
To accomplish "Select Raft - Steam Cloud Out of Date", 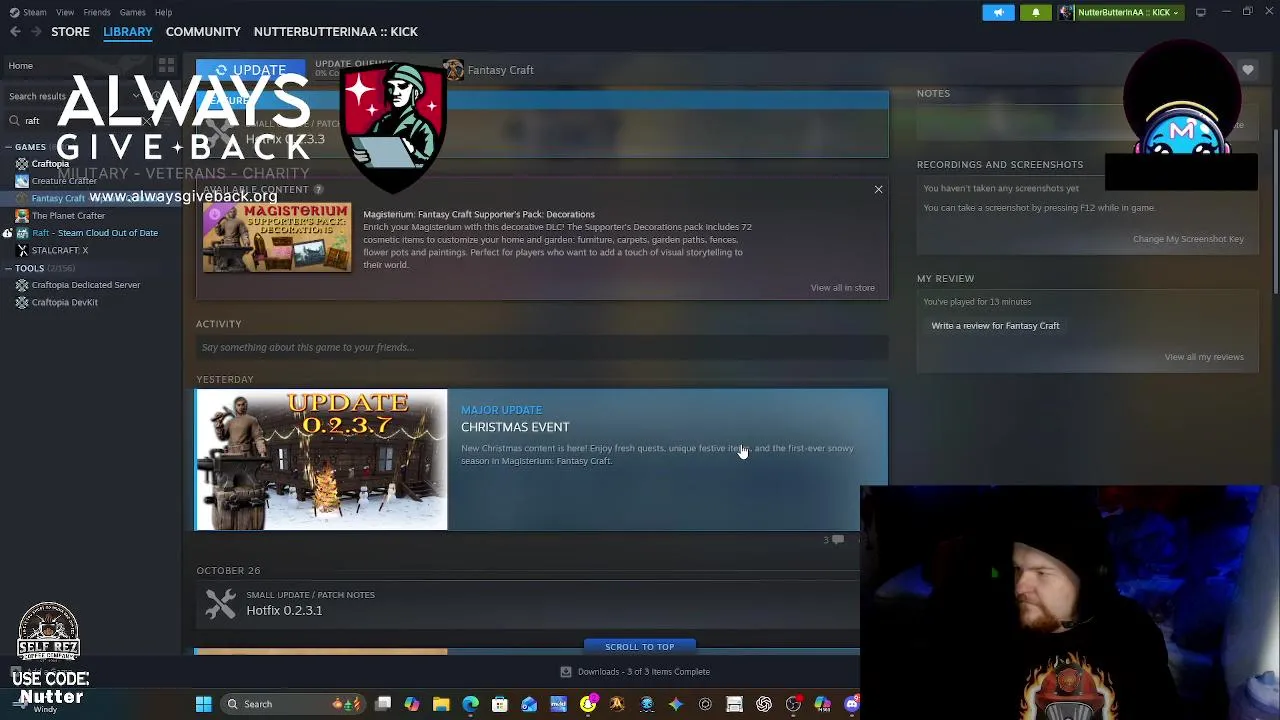I will (95, 233).
